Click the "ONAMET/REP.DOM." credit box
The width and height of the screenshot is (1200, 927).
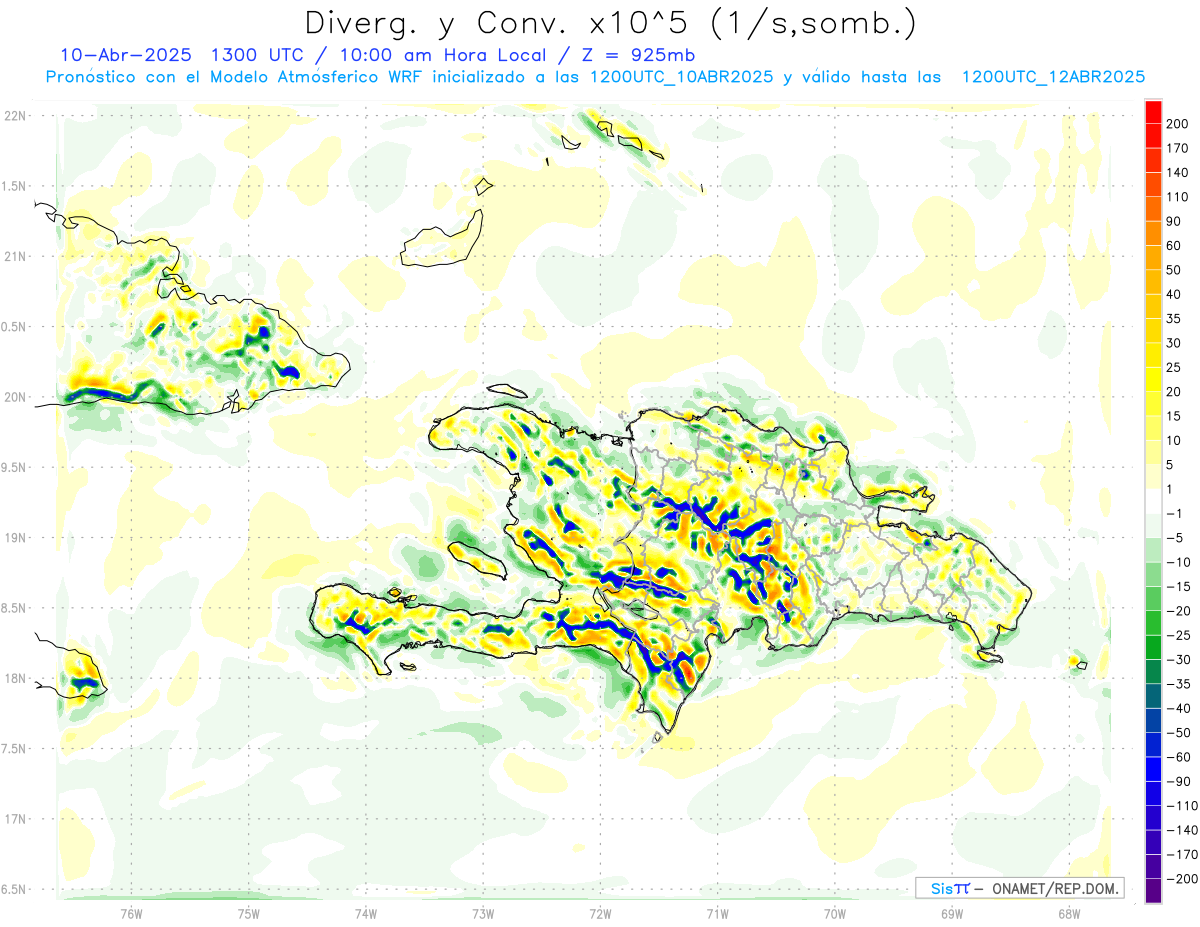(1019, 888)
